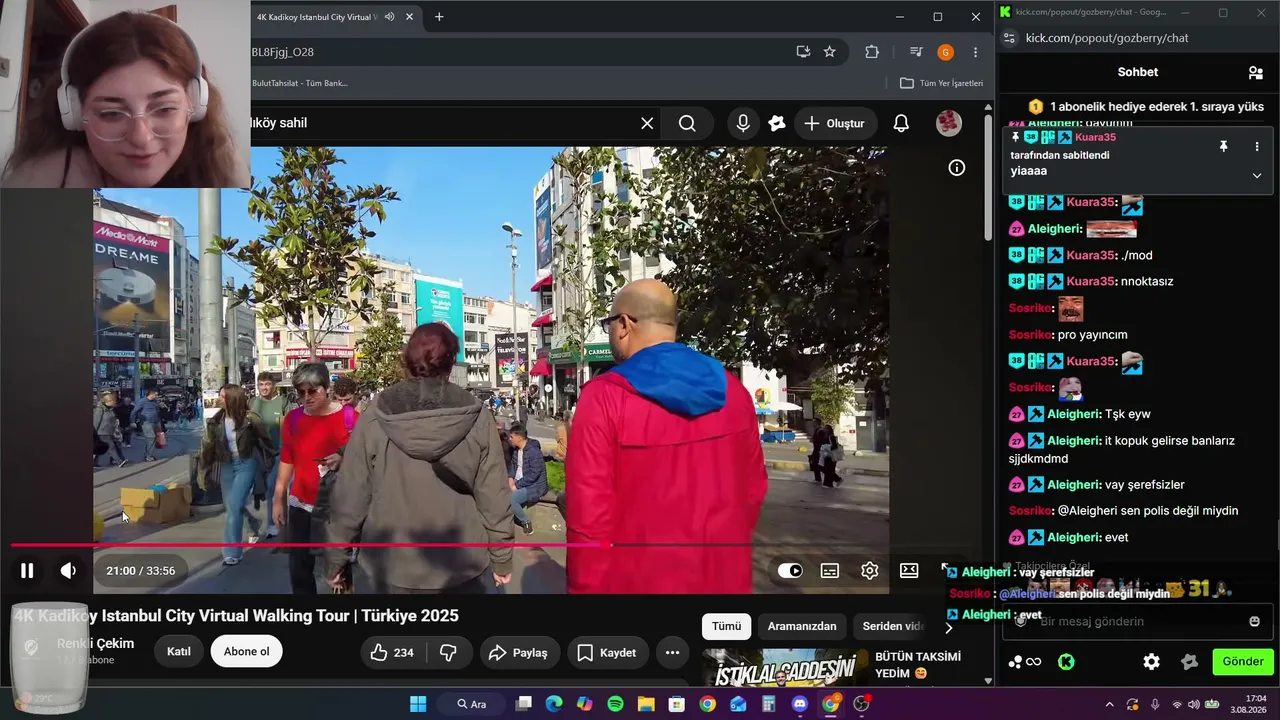Open YouTube notifications bell
Image resolution: width=1280 pixels, height=720 pixels.
coord(901,123)
